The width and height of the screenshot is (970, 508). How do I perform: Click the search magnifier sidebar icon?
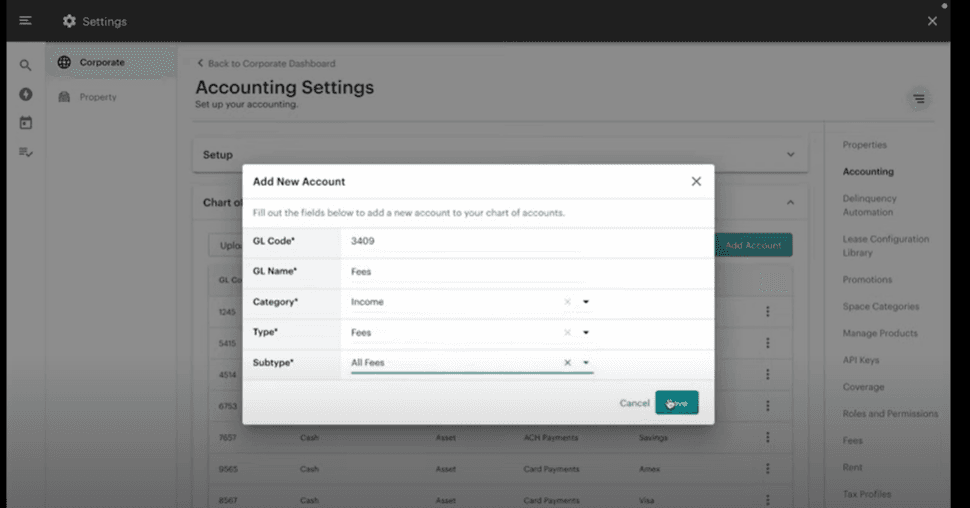[25, 65]
